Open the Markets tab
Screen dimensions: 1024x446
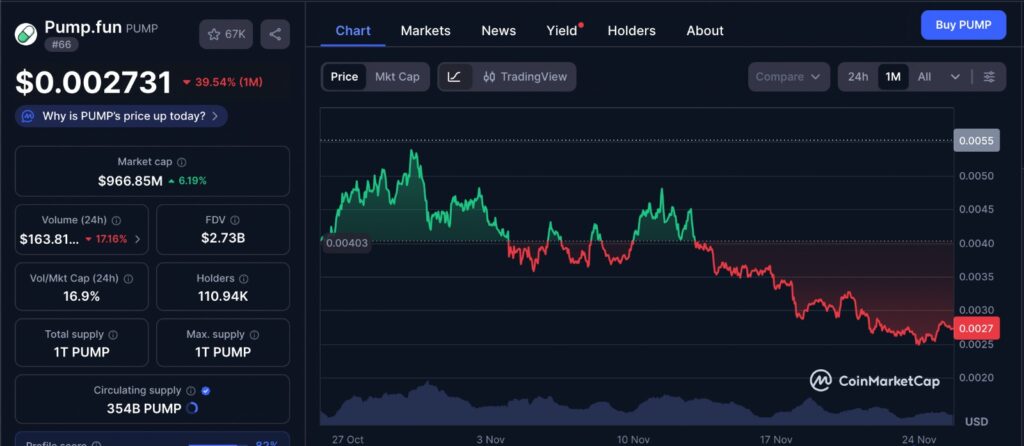point(425,31)
